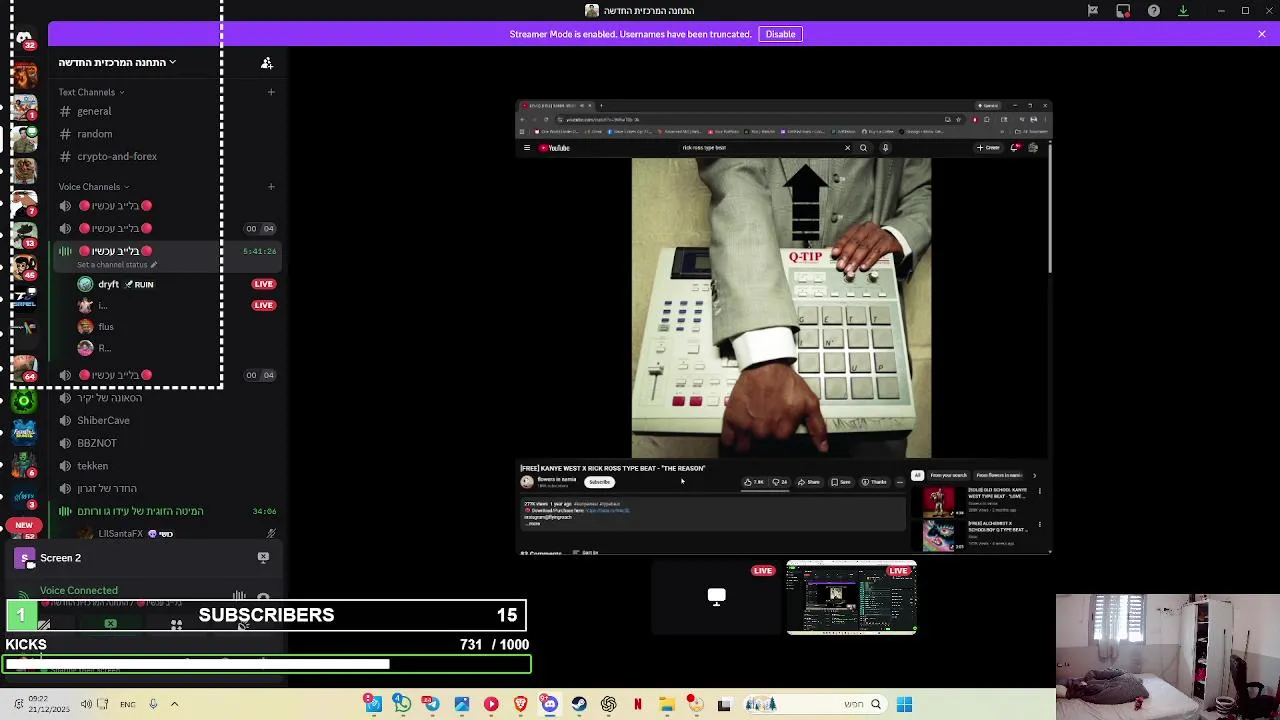Click the green download update icon
This screenshot has height=720, width=1280.
pyautogui.click(x=1183, y=11)
